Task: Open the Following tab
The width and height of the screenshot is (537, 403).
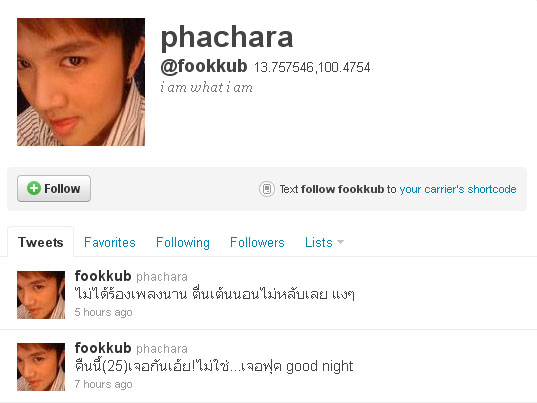Action: coord(183,242)
